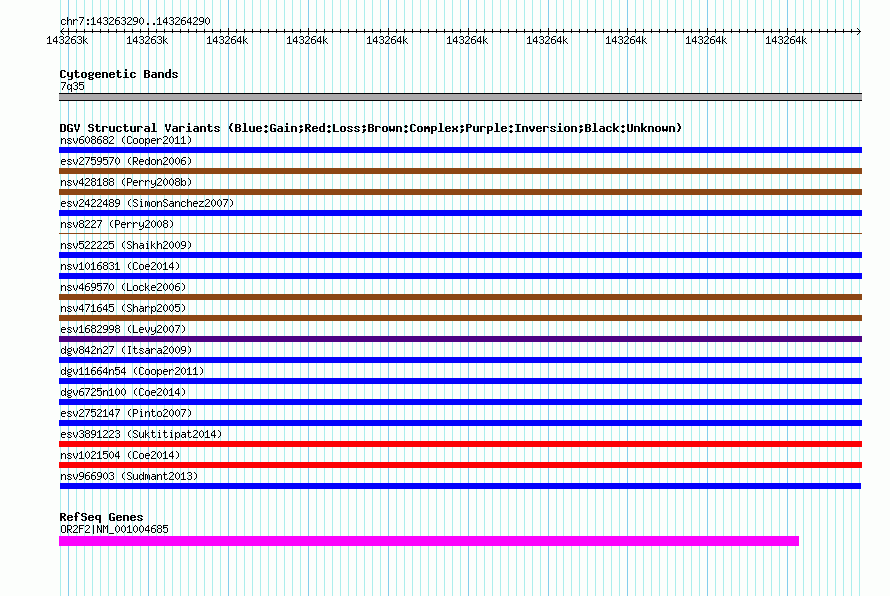The width and height of the screenshot is (890, 596).
Task: Open variant esv2752147 (Pinto2007) label
Action: (x=126, y=413)
